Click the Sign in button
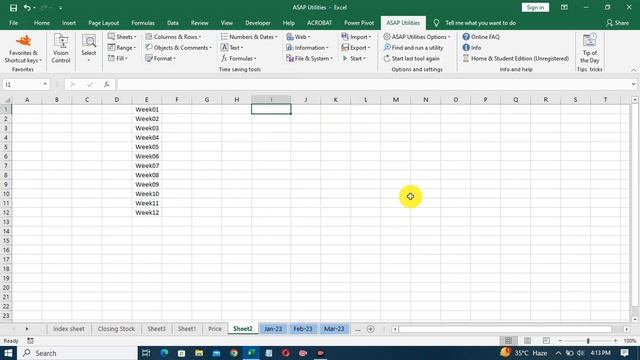Viewport: 640px width, 360px height. coord(535,7)
